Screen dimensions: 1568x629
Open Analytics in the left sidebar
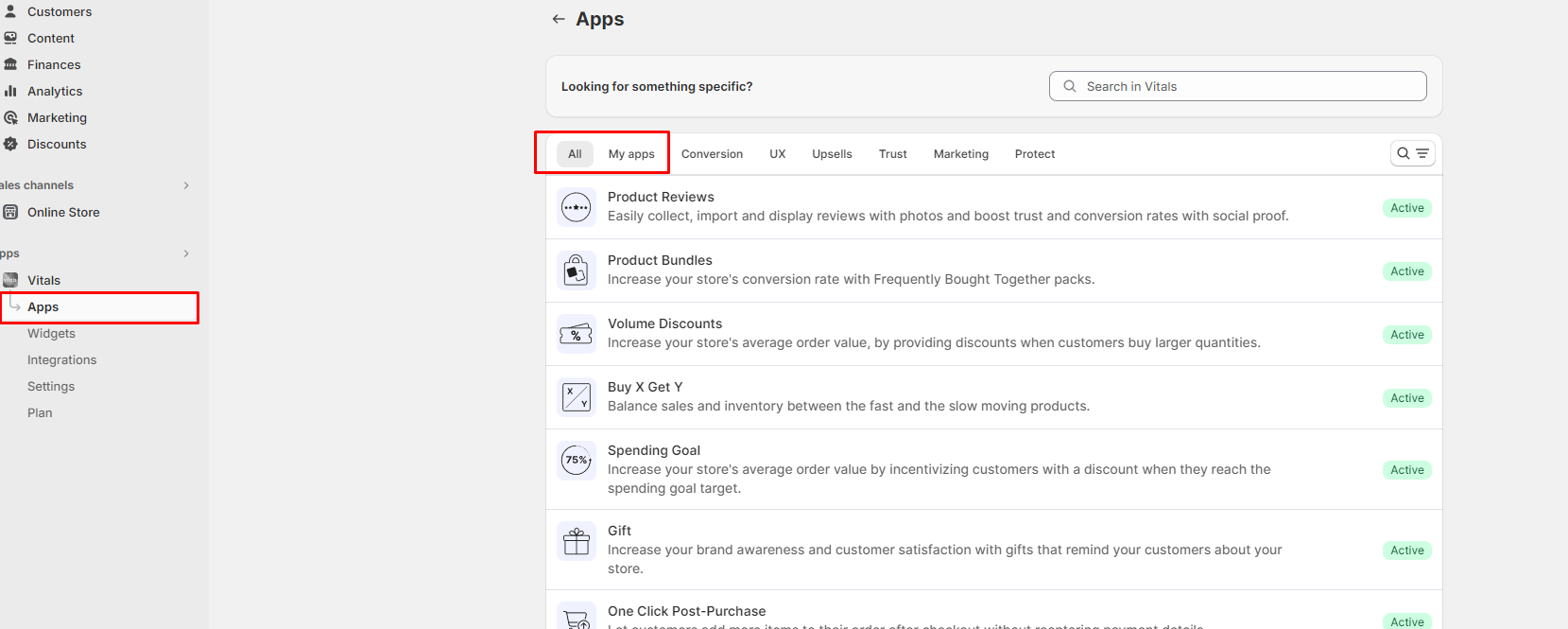coord(55,92)
